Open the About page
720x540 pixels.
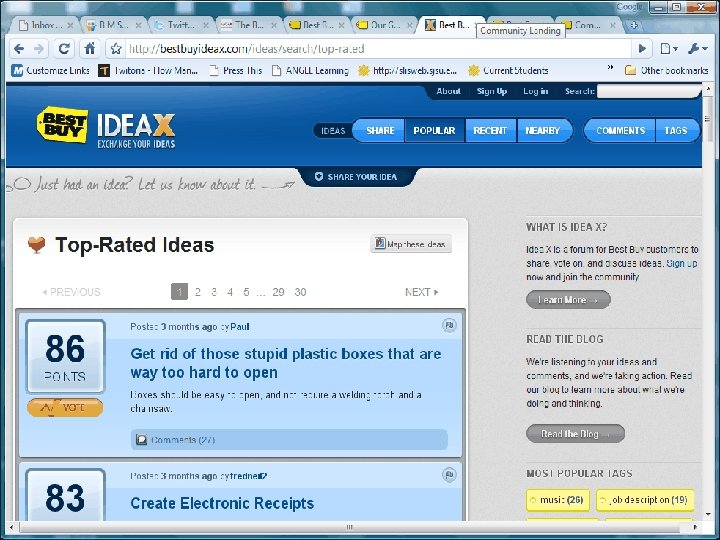click(x=448, y=91)
